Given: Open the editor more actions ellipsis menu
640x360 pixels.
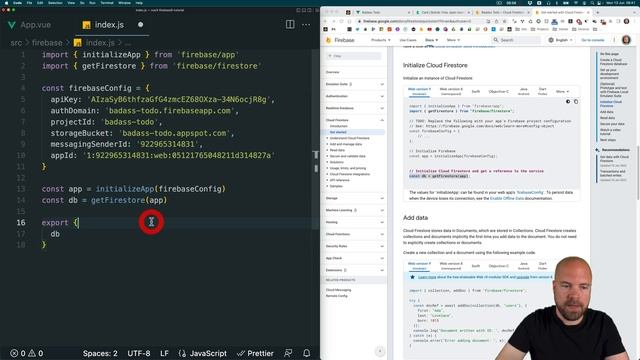Looking at the screenshot, I should (306, 24).
